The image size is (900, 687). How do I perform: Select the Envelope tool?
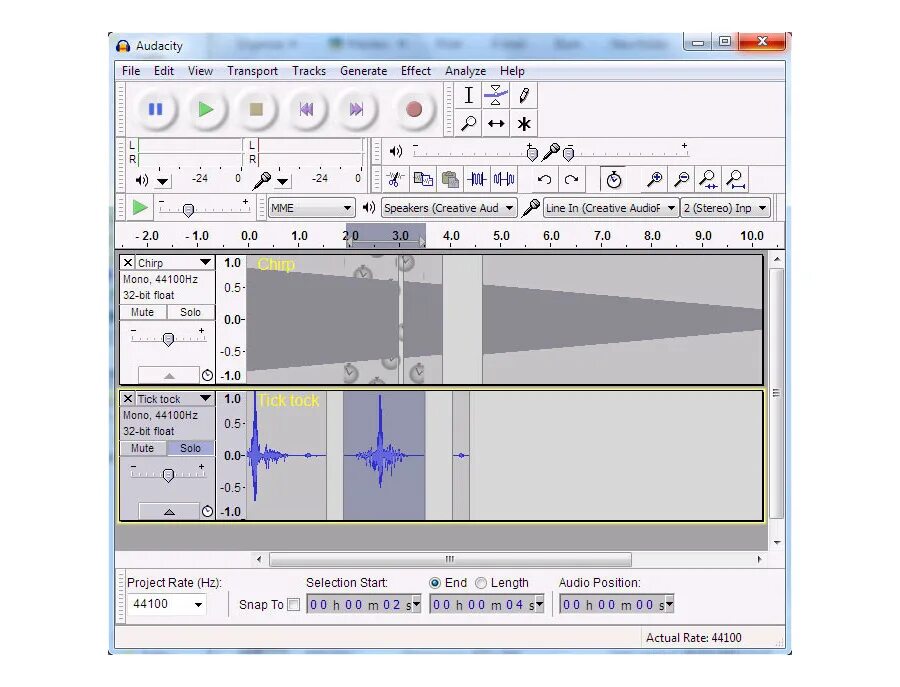(496, 95)
